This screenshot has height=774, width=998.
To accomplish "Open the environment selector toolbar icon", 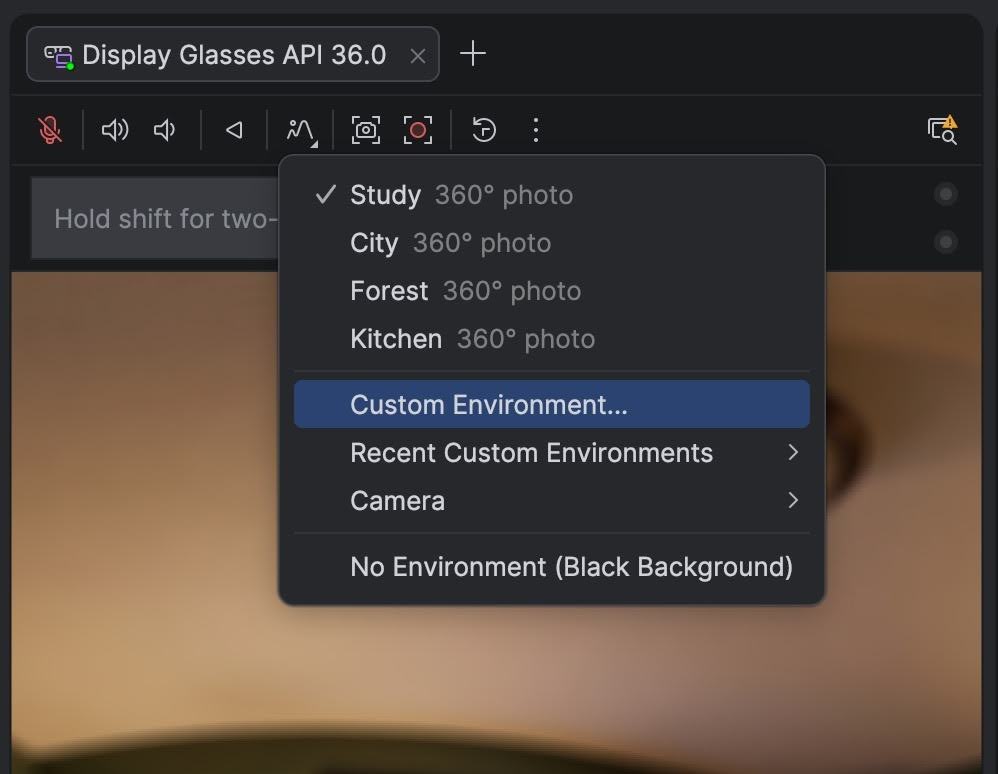I will (301, 131).
